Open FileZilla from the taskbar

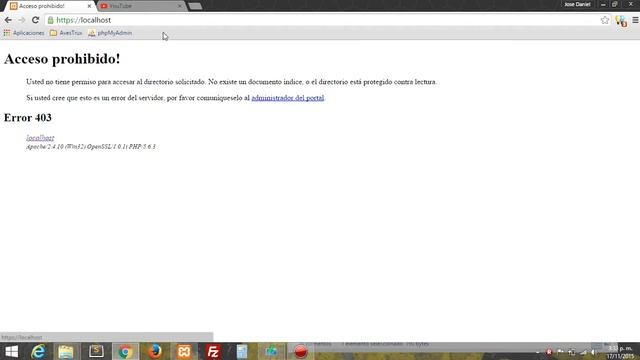tap(213, 351)
